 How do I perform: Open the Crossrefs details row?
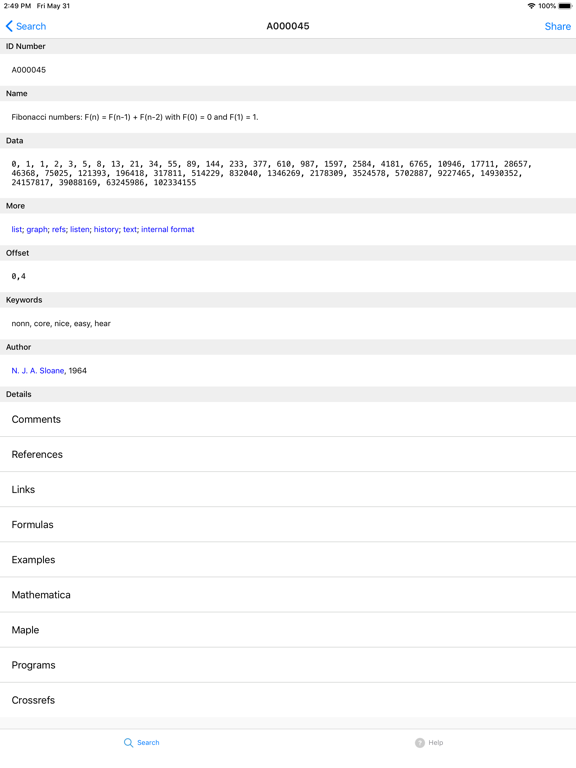[288, 700]
